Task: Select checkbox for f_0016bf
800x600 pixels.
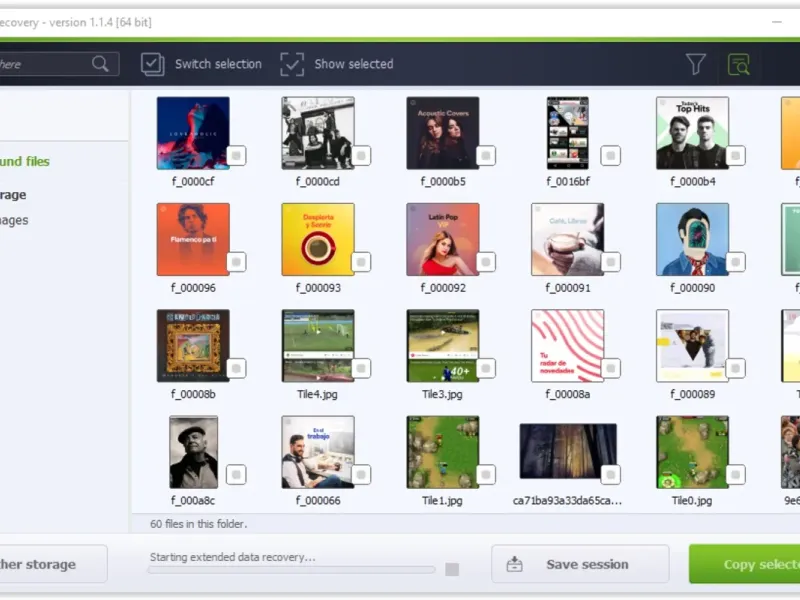Action: pos(611,156)
